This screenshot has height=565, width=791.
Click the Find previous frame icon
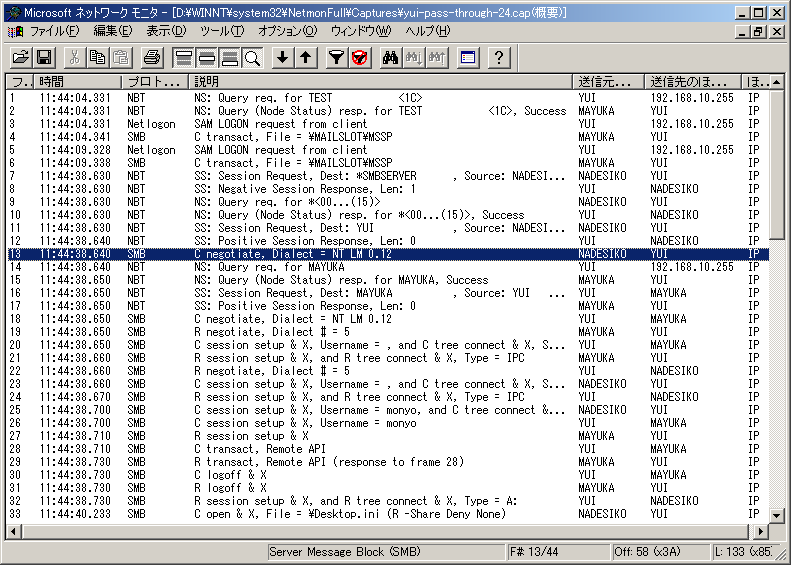point(437,58)
